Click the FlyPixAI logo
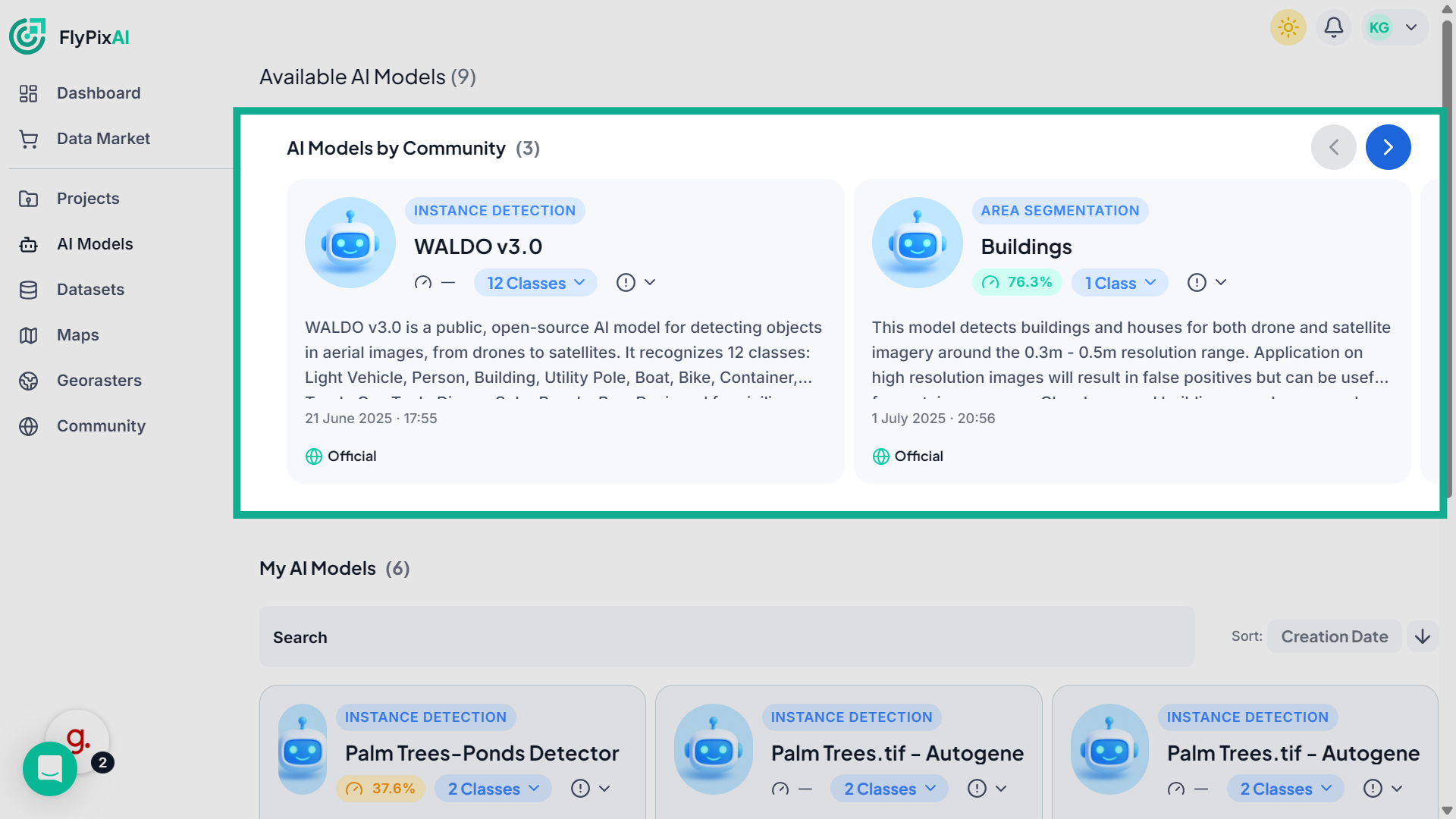Viewport: 1456px width, 819px height. 70,36
